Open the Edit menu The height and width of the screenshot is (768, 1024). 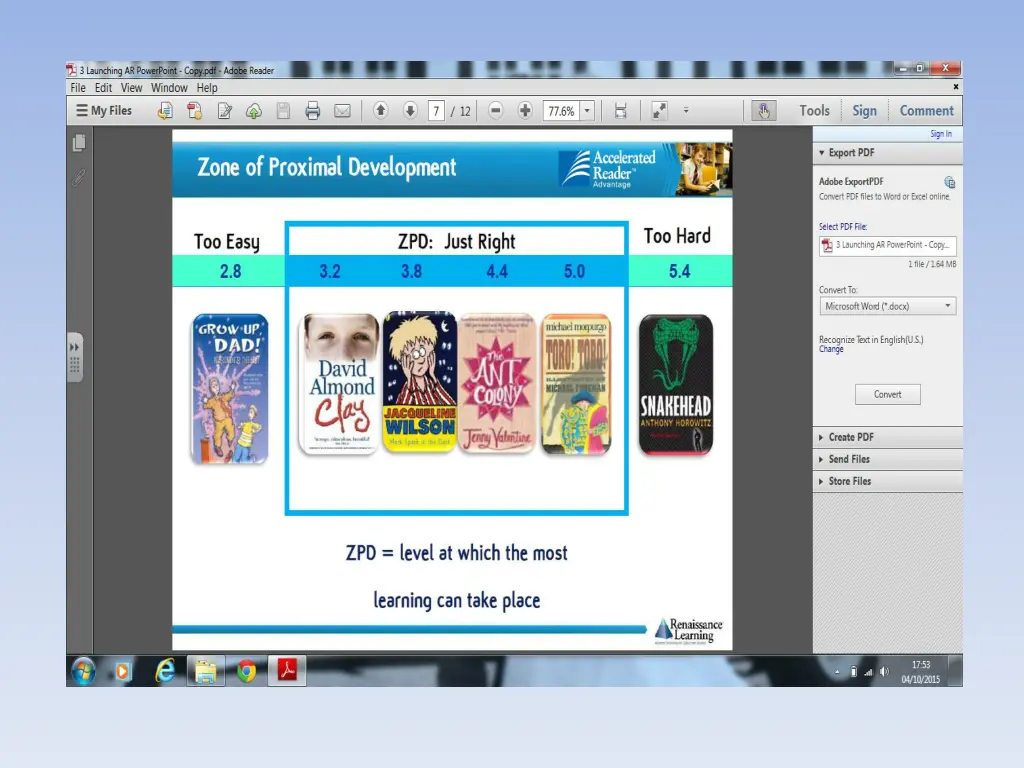pos(103,88)
